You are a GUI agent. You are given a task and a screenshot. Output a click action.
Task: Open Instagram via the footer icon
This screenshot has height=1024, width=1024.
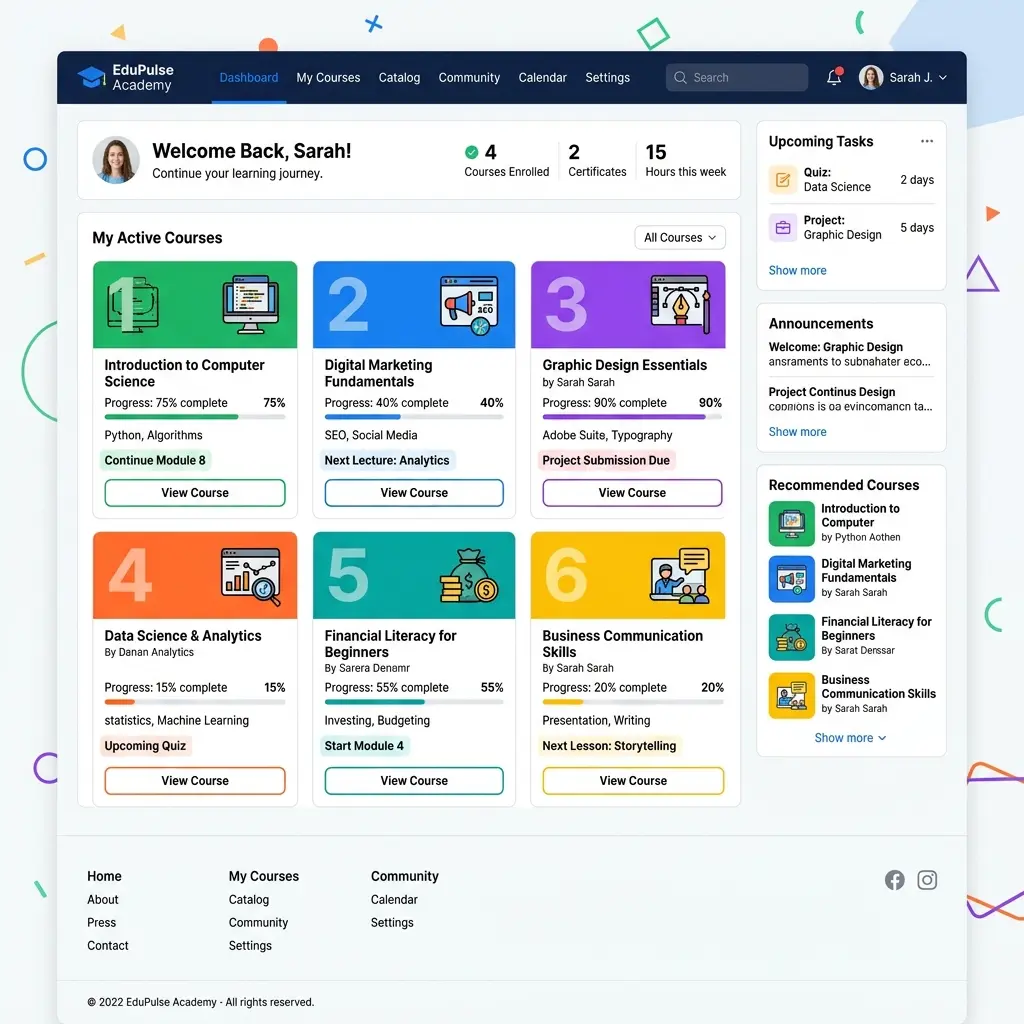927,880
